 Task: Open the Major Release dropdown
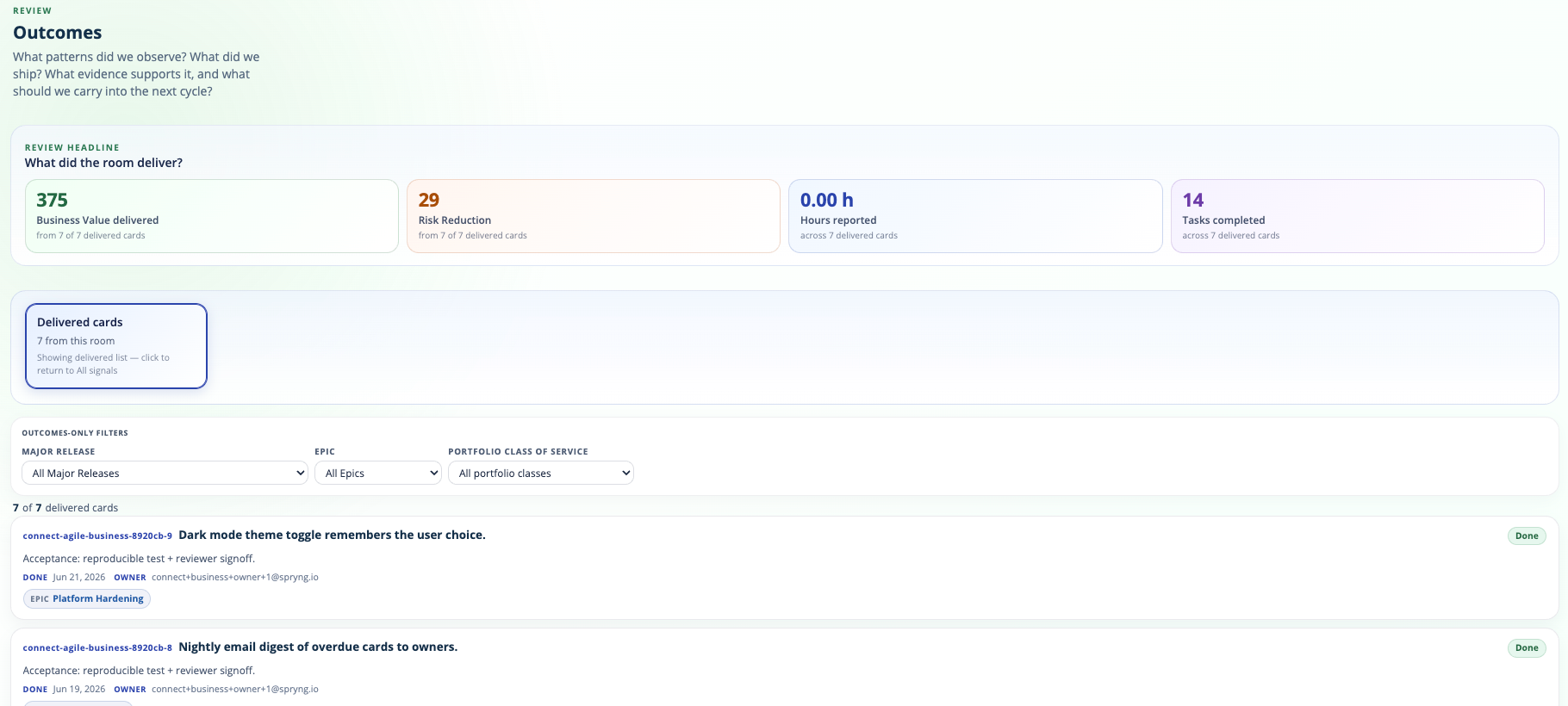pos(165,473)
